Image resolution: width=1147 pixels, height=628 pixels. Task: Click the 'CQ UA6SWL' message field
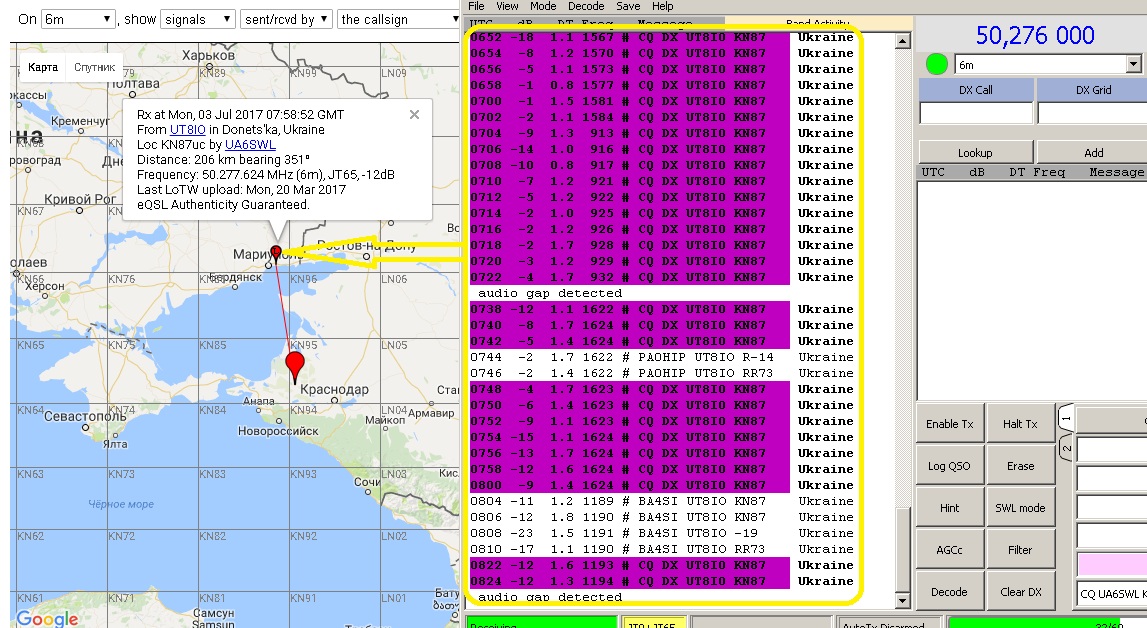(1113, 594)
